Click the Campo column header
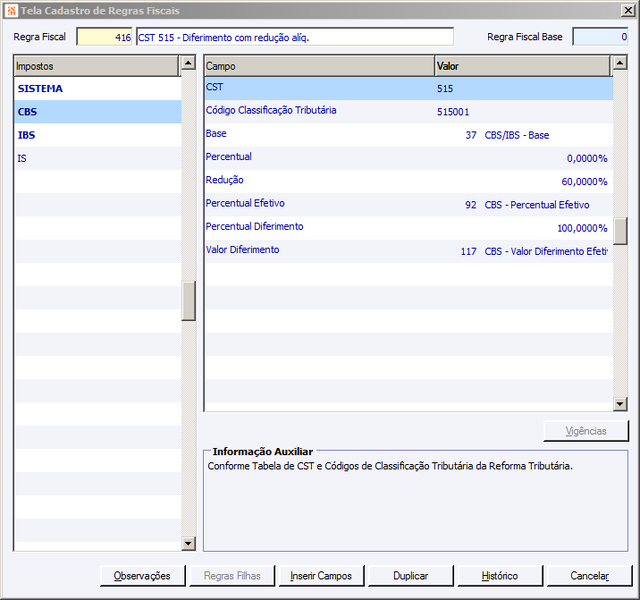Image resolution: width=640 pixels, height=600 pixels. (319, 66)
